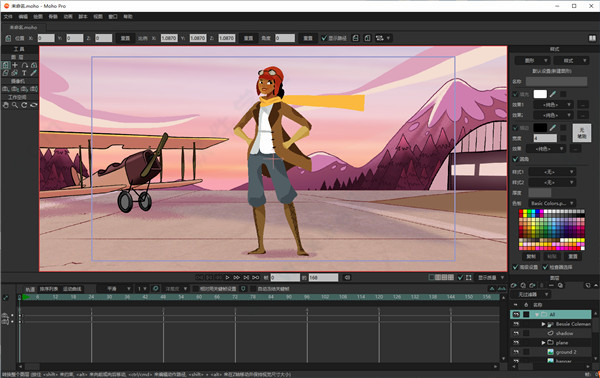Switch to the Motion Graph tab in timeline
This screenshot has height=378, width=600.
point(72,289)
